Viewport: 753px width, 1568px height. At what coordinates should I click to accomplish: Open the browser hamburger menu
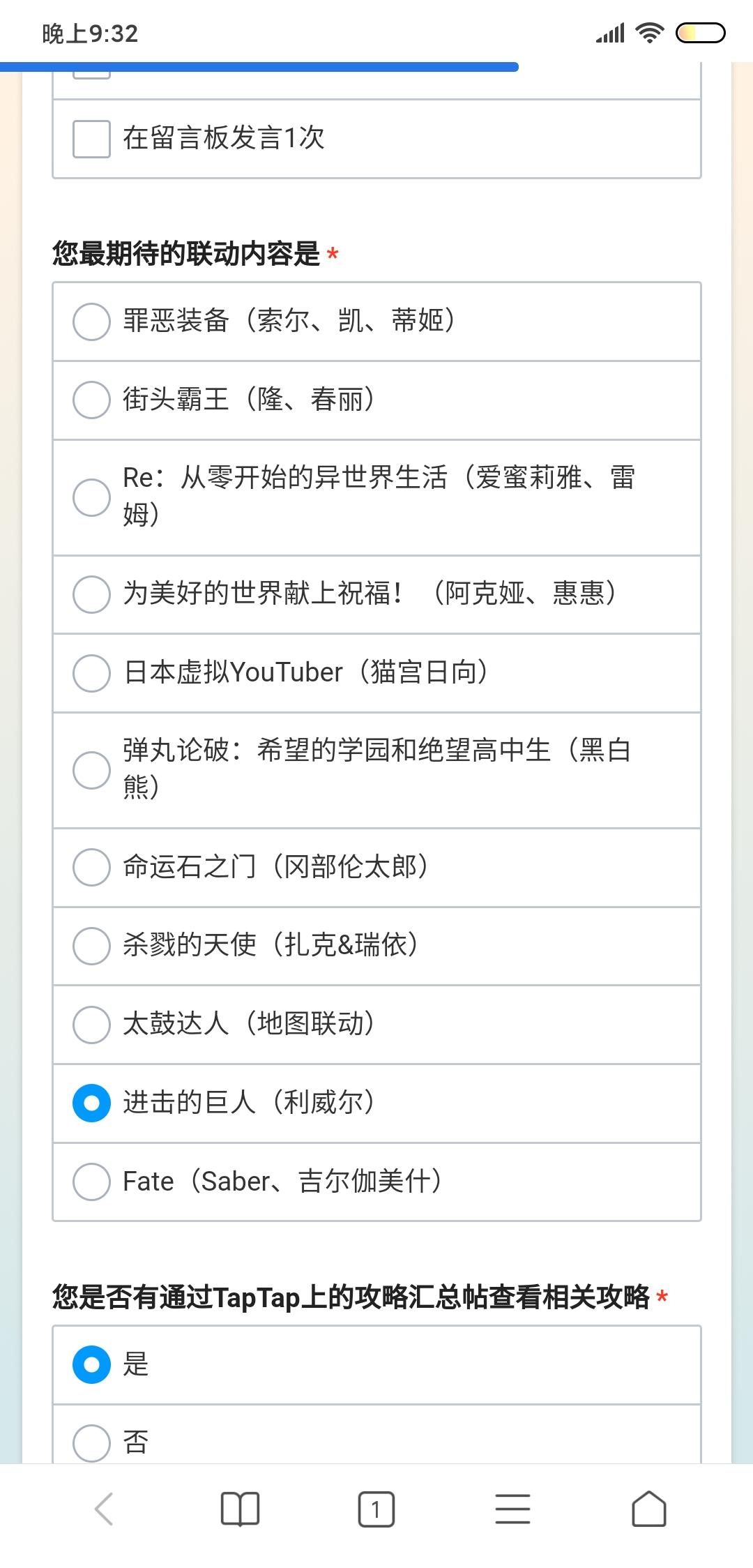pyautogui.click(x=512, y=1509)
